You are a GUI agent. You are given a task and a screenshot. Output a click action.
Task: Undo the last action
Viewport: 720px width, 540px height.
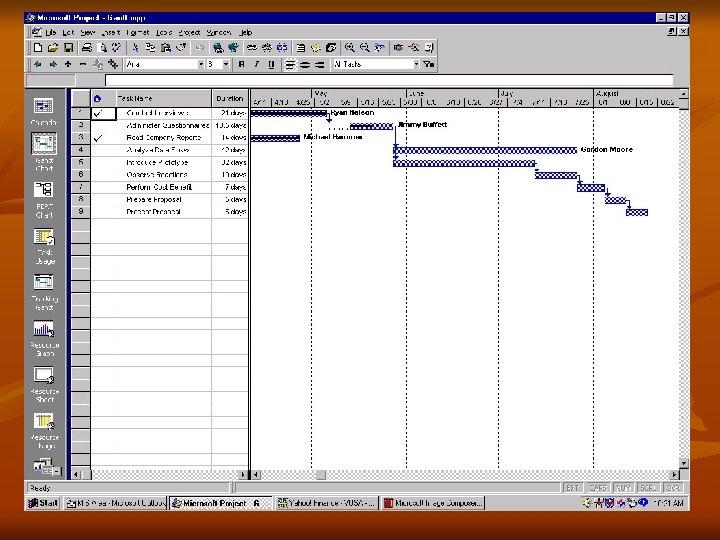tap(200, 48)
